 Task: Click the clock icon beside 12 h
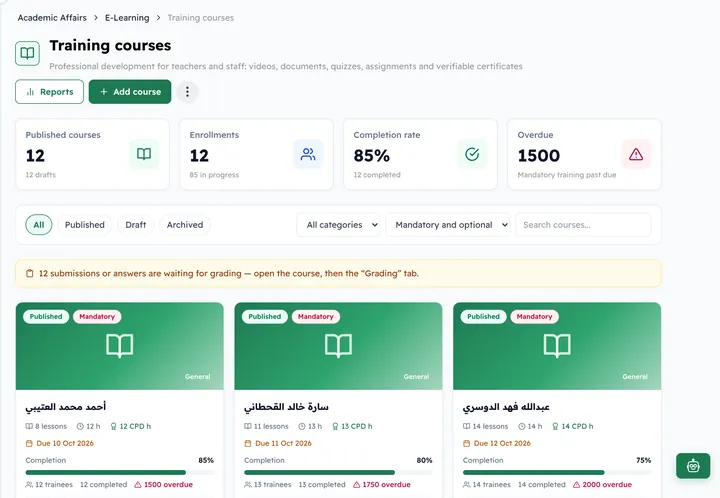point(80,426)
